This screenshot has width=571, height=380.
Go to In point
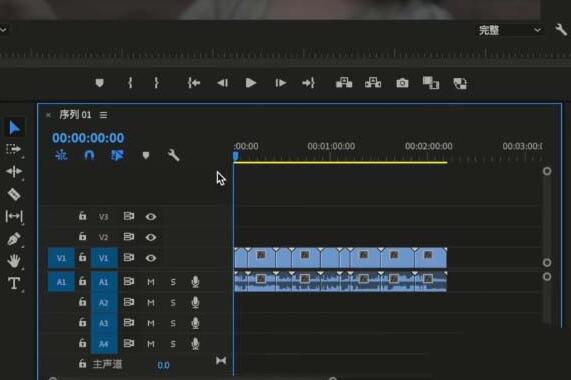194,83
